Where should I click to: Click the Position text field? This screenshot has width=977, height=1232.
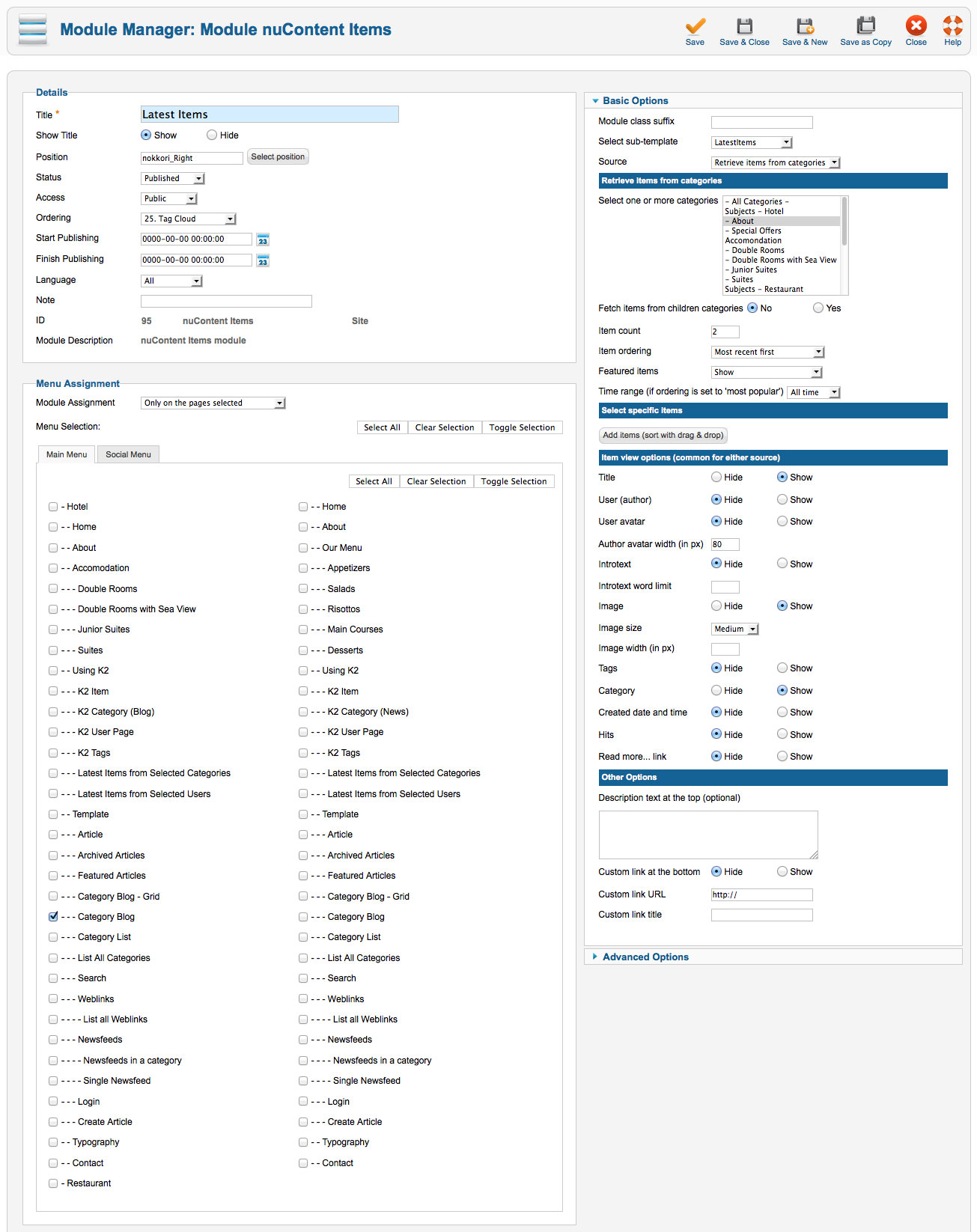click(x=192, y=158)
